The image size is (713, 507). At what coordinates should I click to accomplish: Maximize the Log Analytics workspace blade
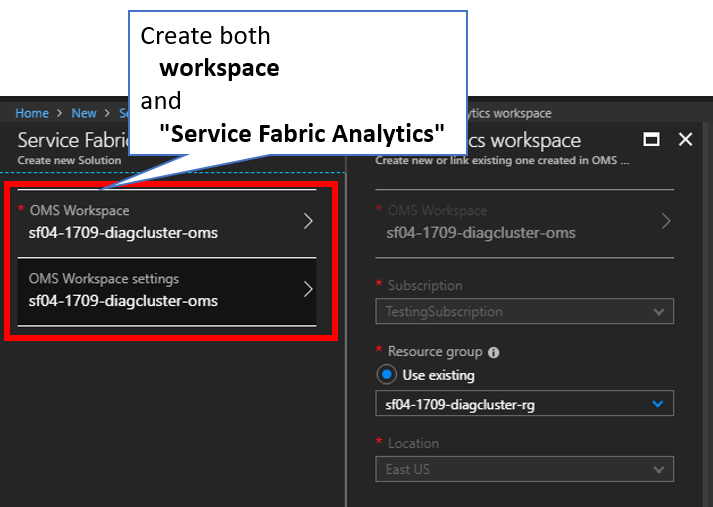coord(652,139)
